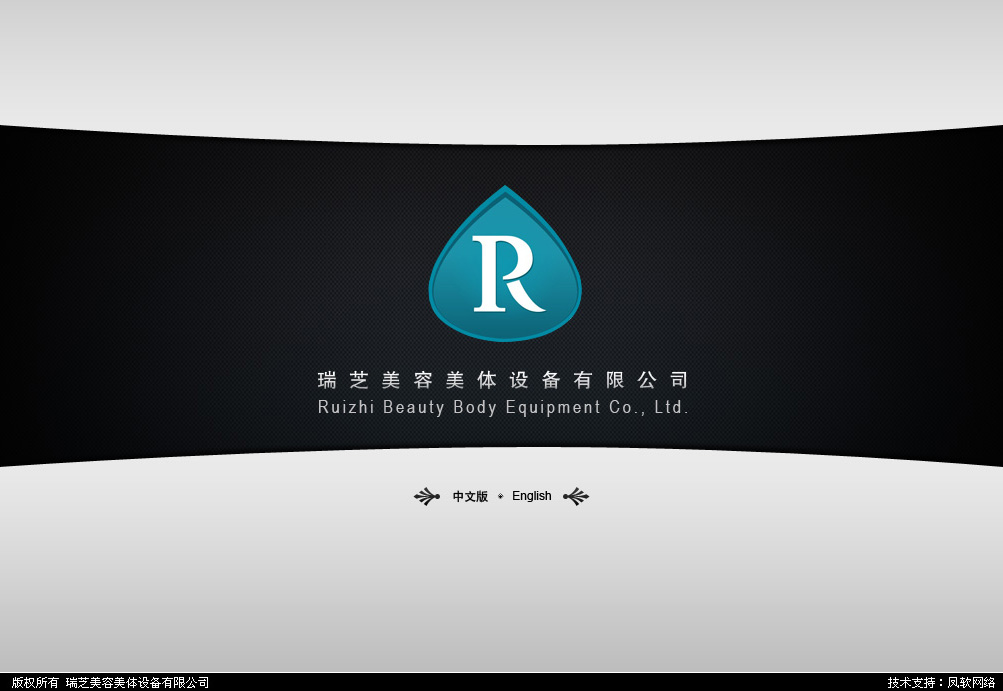Click the 瑞芝 characters in the banner heading
This screenshot has width=1003, height=691.
point(344,380)
